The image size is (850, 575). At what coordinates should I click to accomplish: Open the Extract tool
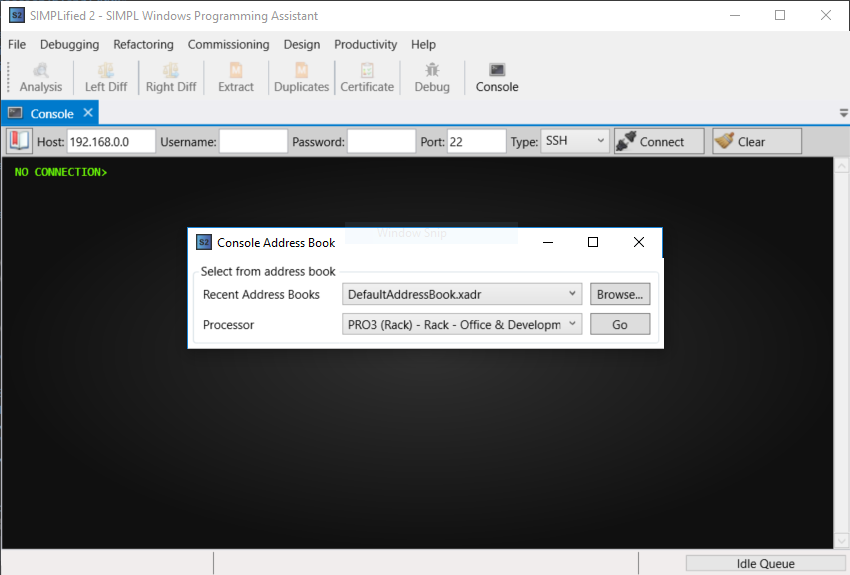point(236,78)
